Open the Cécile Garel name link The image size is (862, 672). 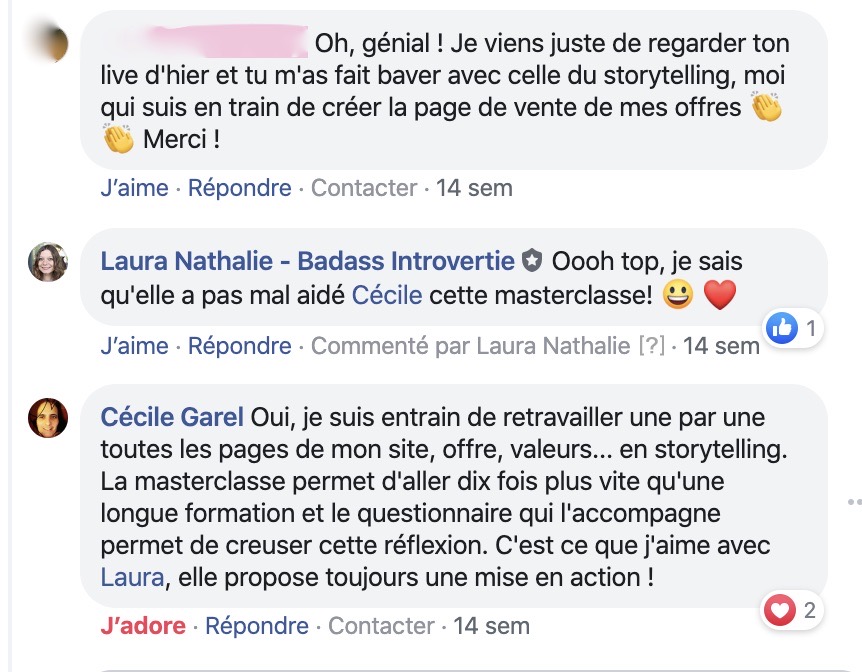click(173, 416)
